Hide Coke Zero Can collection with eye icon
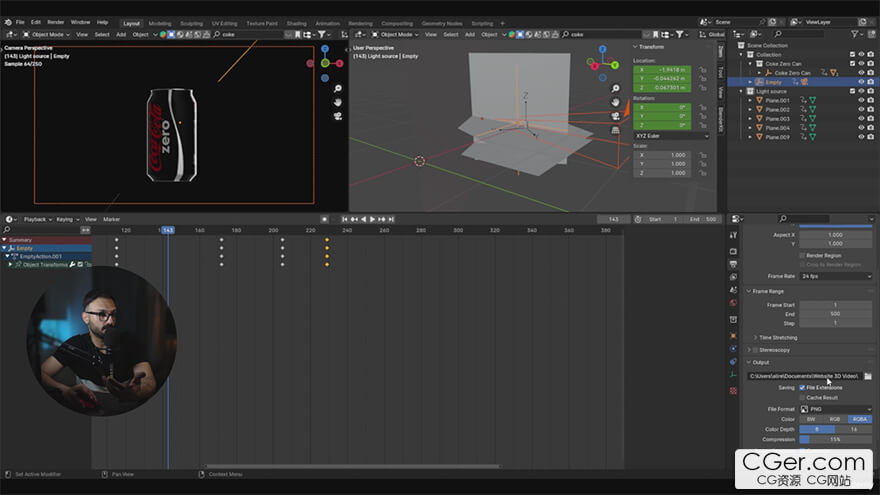Screen dimensions: 880x495 pos(861,63)
